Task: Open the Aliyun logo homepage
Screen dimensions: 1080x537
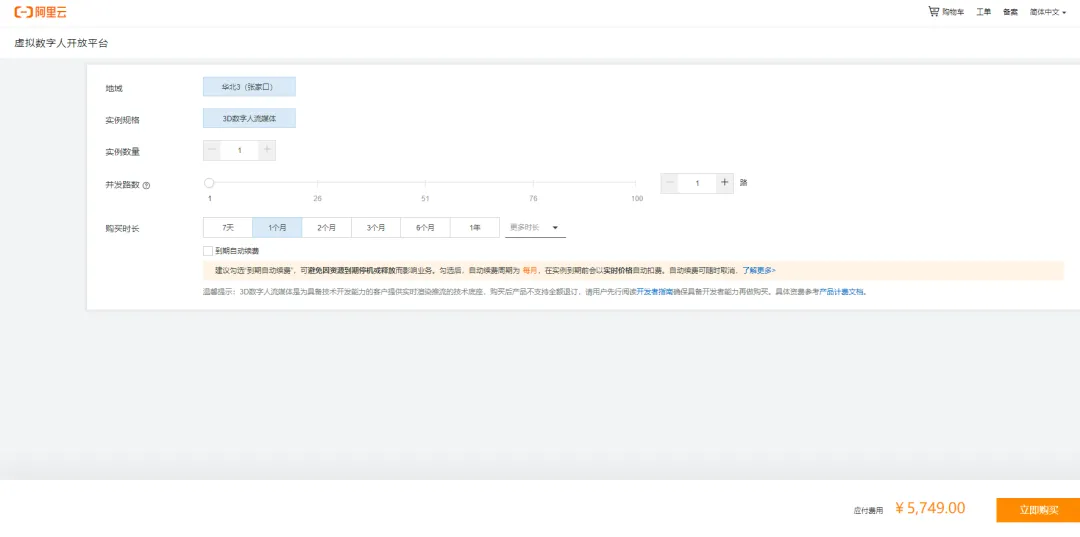Action: click(x=41, y=12)
